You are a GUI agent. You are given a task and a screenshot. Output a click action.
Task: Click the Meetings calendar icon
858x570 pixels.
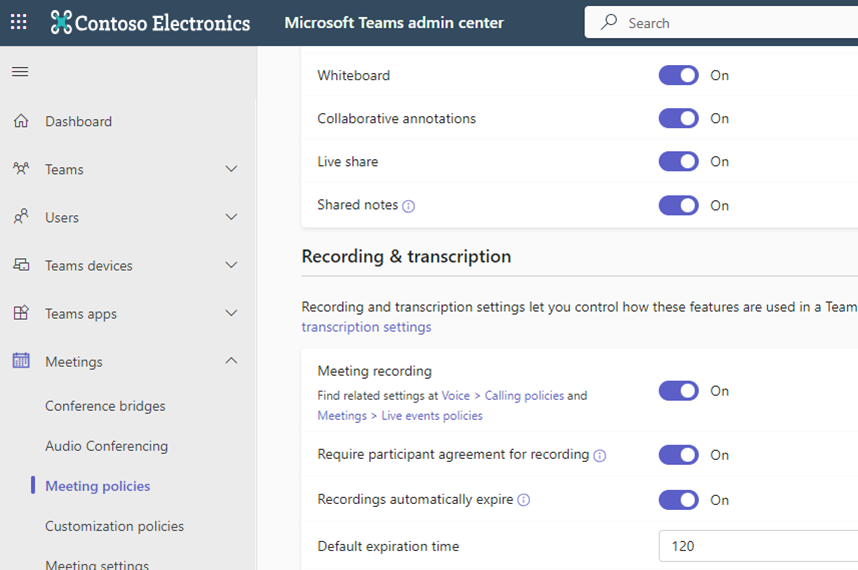(21, 360)
